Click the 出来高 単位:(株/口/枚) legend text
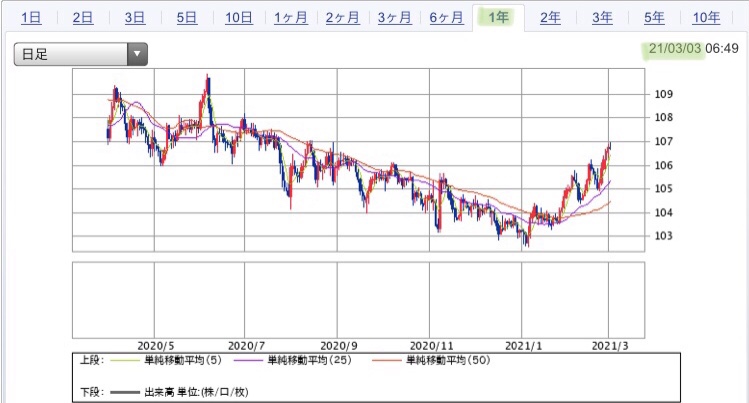Image resolution: width=749 pixels, height=403 pixels. point(196,392)
